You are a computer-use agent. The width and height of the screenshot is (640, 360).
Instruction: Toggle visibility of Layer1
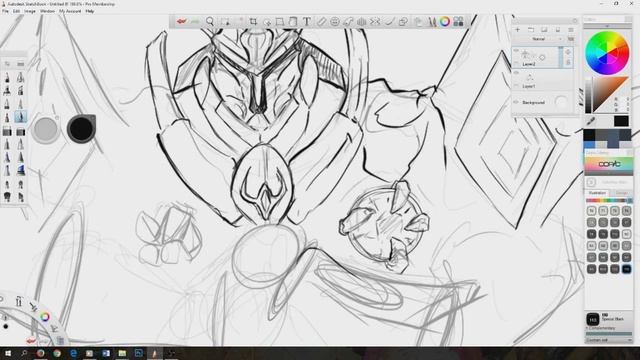pos(516,73)
